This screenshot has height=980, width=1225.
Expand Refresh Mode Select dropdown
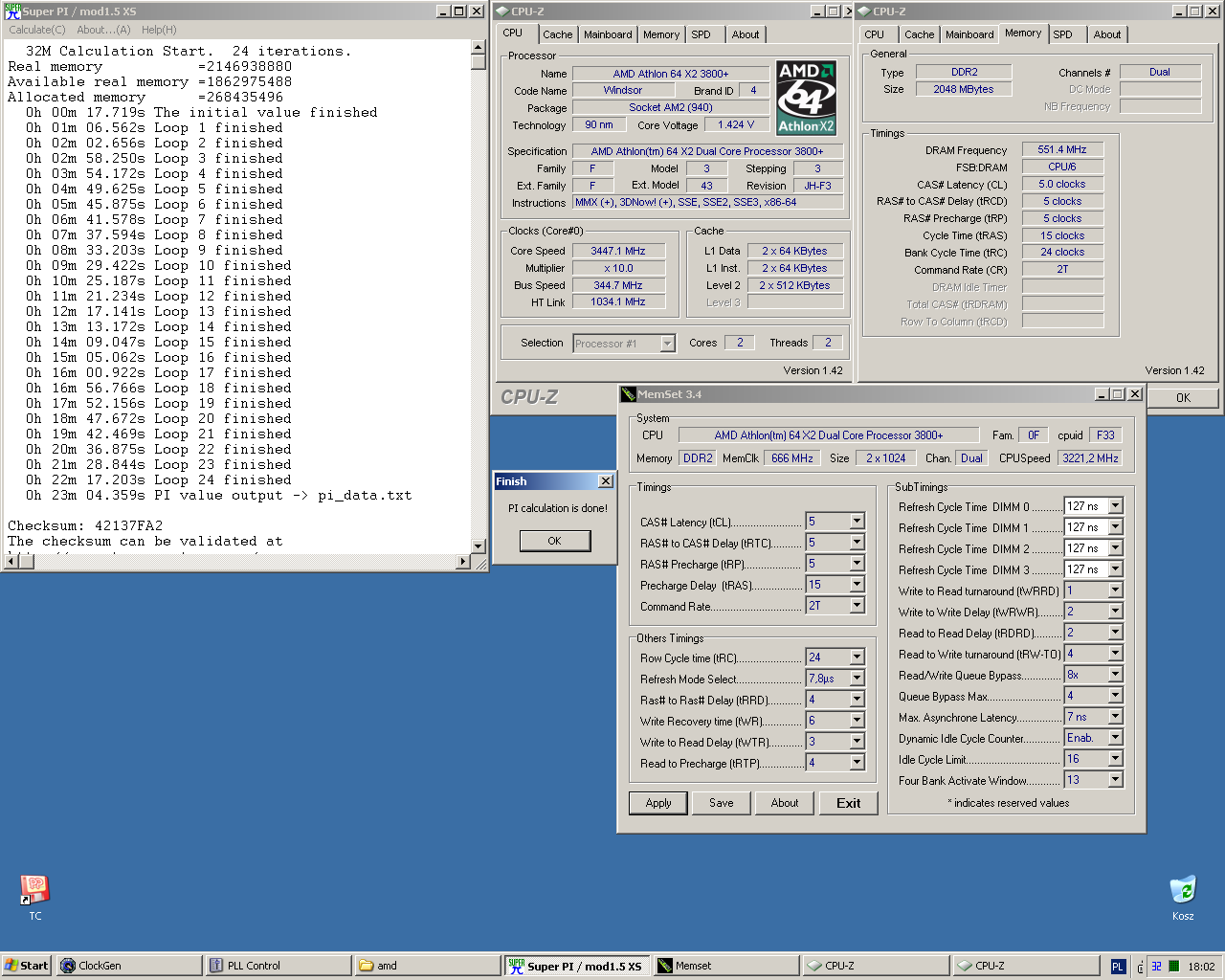click(x=857, y=679)
